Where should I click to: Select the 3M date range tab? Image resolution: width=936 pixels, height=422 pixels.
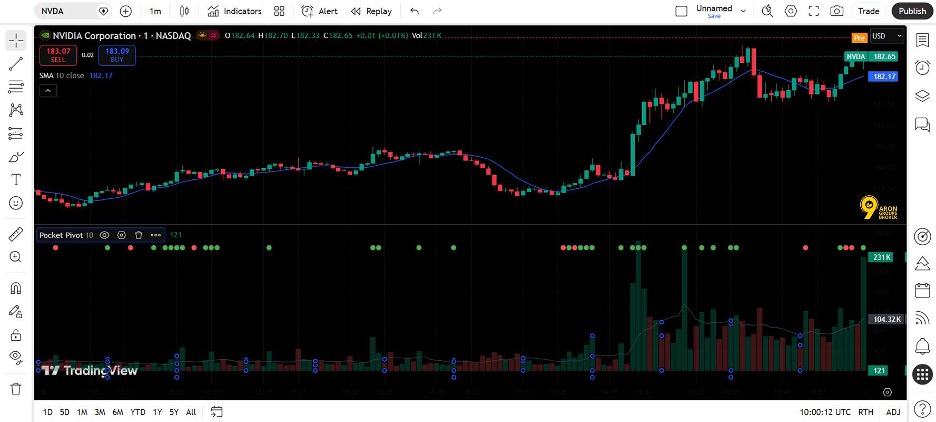(100, 412)
